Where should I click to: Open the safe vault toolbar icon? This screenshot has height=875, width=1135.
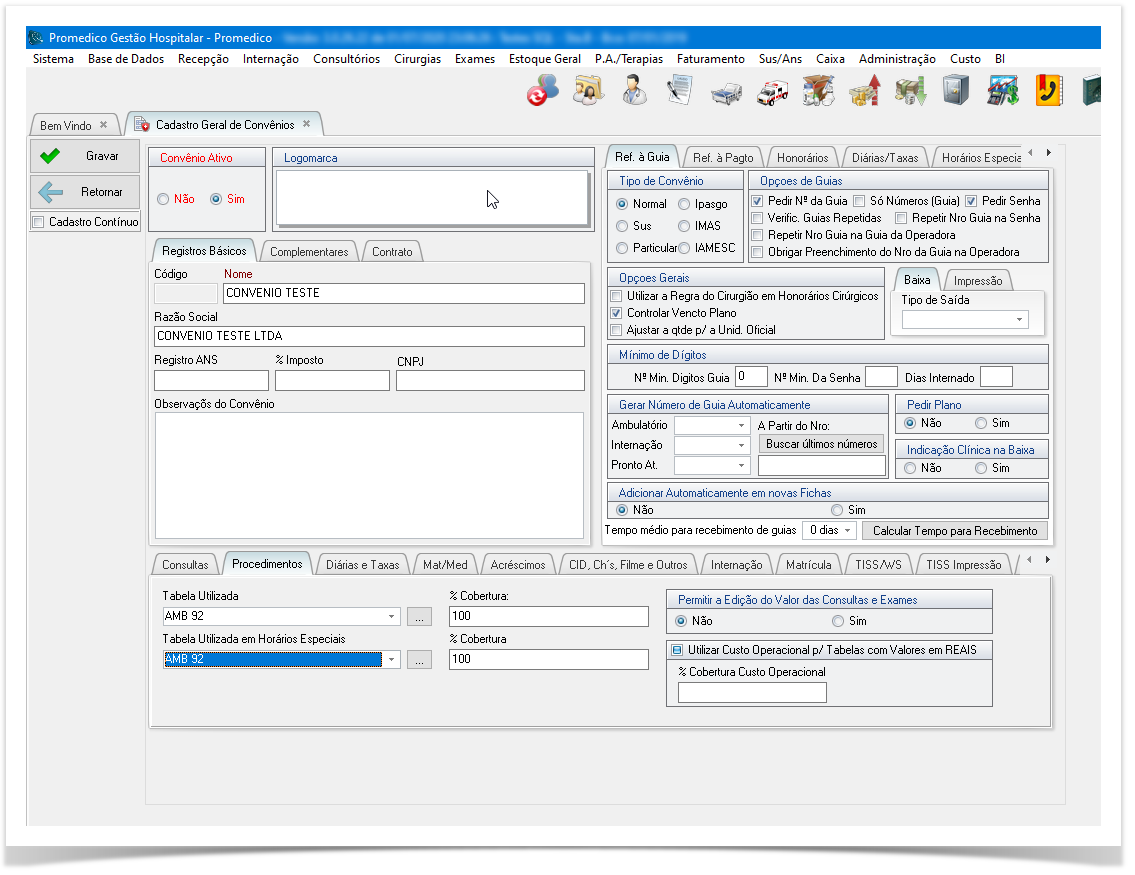(956, 91)
